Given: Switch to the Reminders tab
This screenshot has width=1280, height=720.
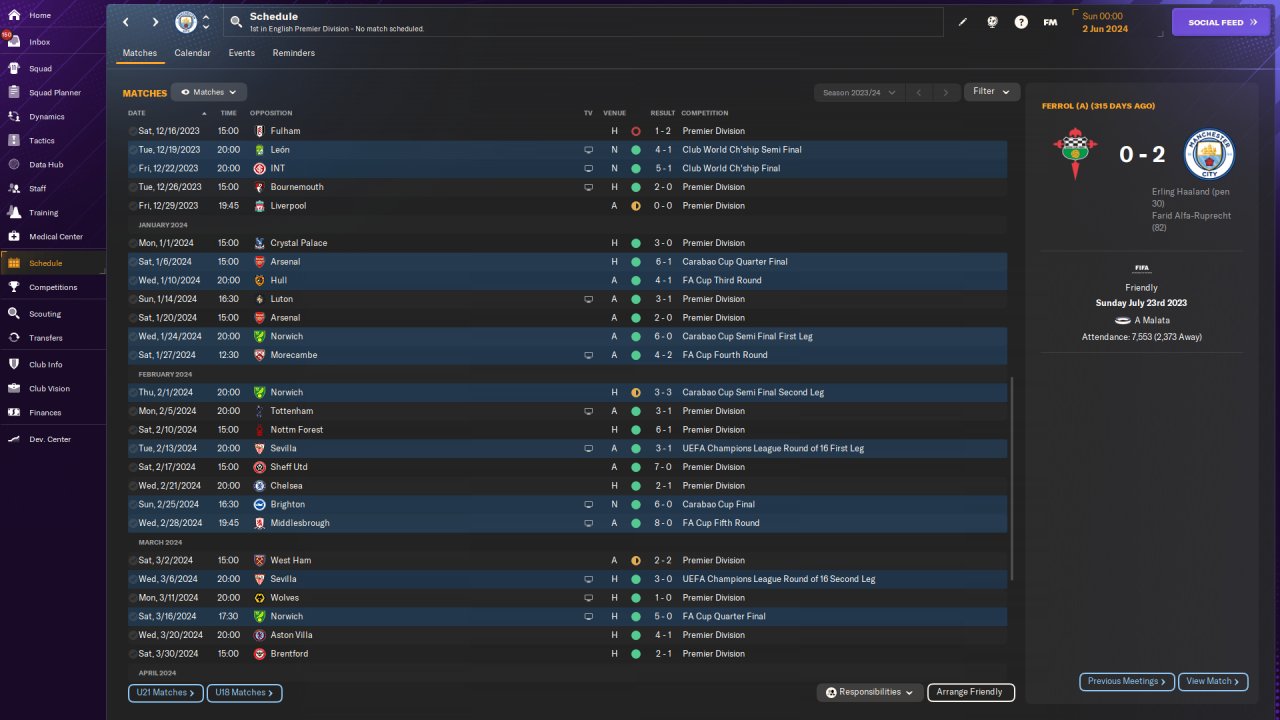Looking at the screenshot, I should point(293,53).
